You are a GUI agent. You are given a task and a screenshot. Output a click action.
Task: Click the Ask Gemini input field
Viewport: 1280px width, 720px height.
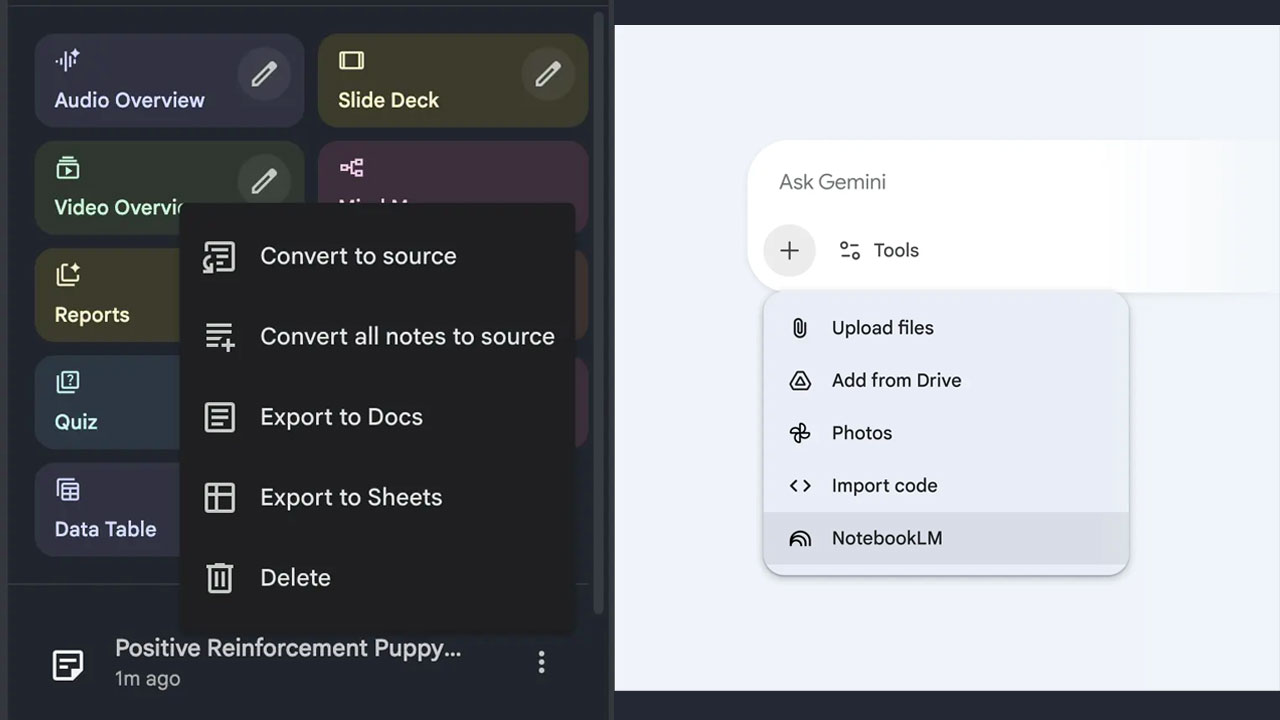[1000, 182]
